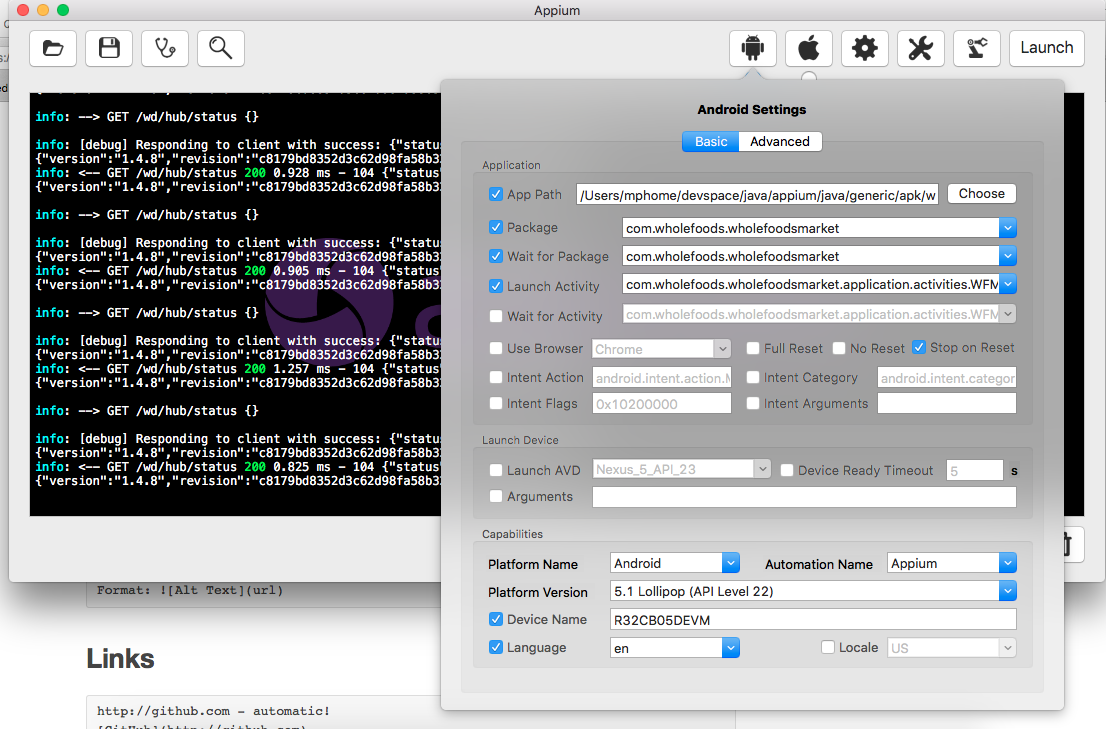Screen dimensions: 1106x729
Task: Click the App Path text field
Action: 758,195
